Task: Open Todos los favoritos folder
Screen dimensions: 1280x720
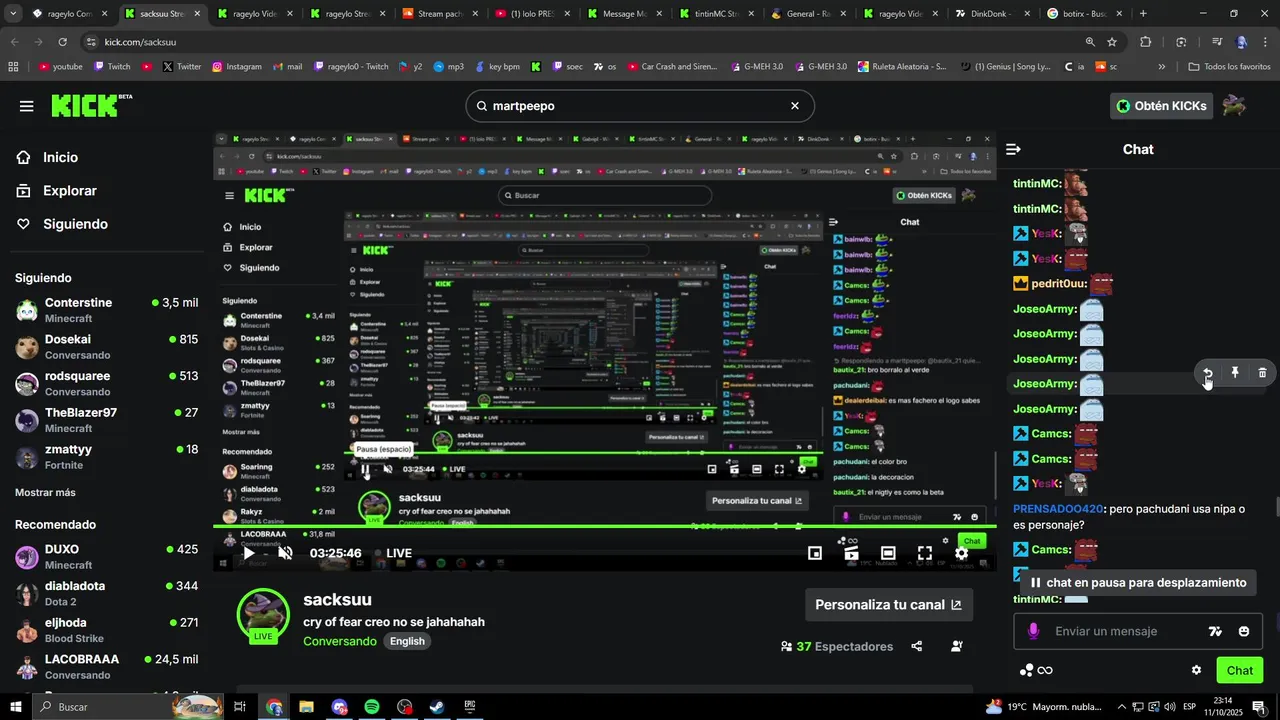Action: pyautogui.click(x=1229, y=67)
